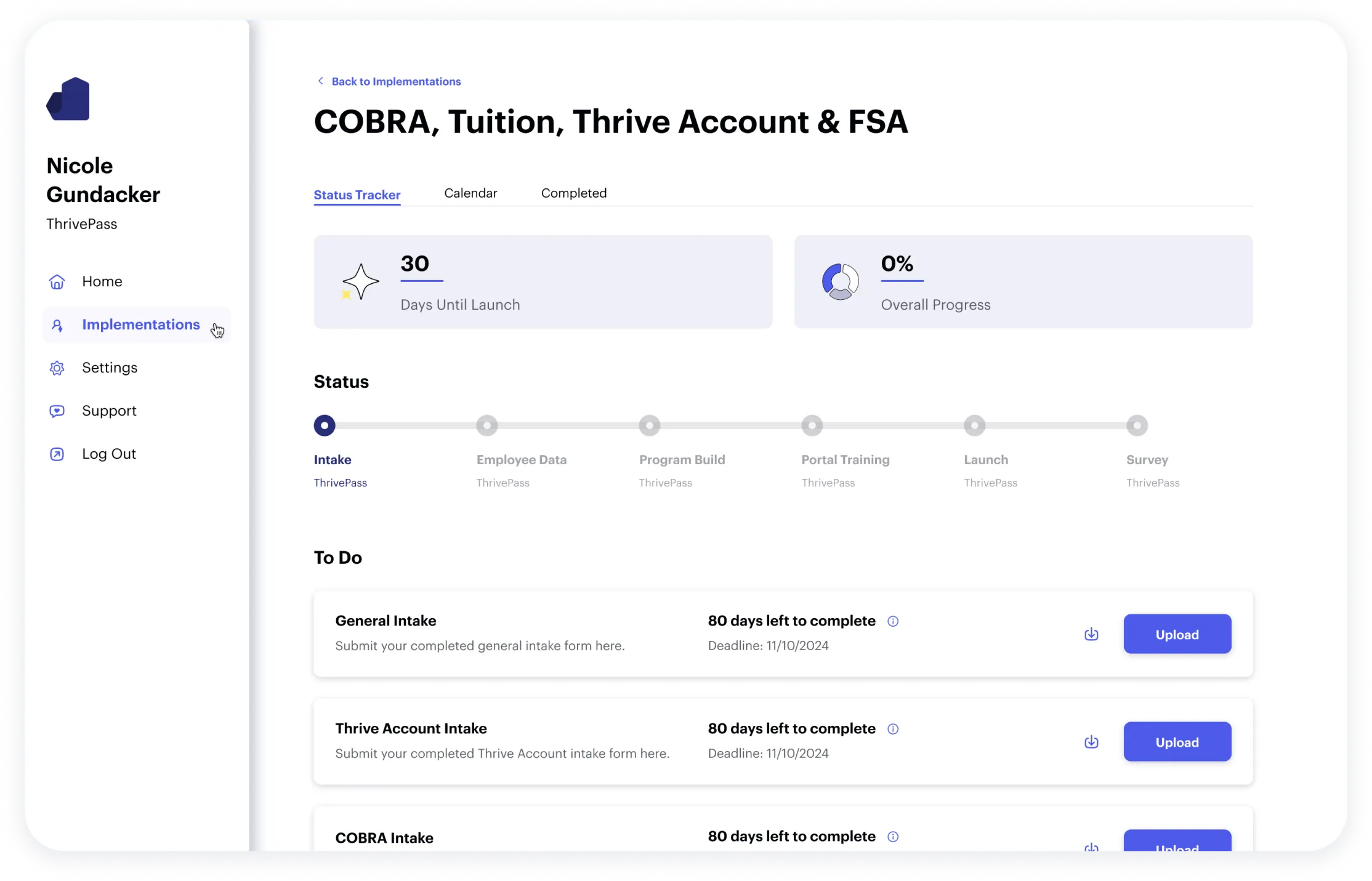Viewport: 1372px width, 881px height.
Task: Go back to Implementations link
Action: pos(395,81)
